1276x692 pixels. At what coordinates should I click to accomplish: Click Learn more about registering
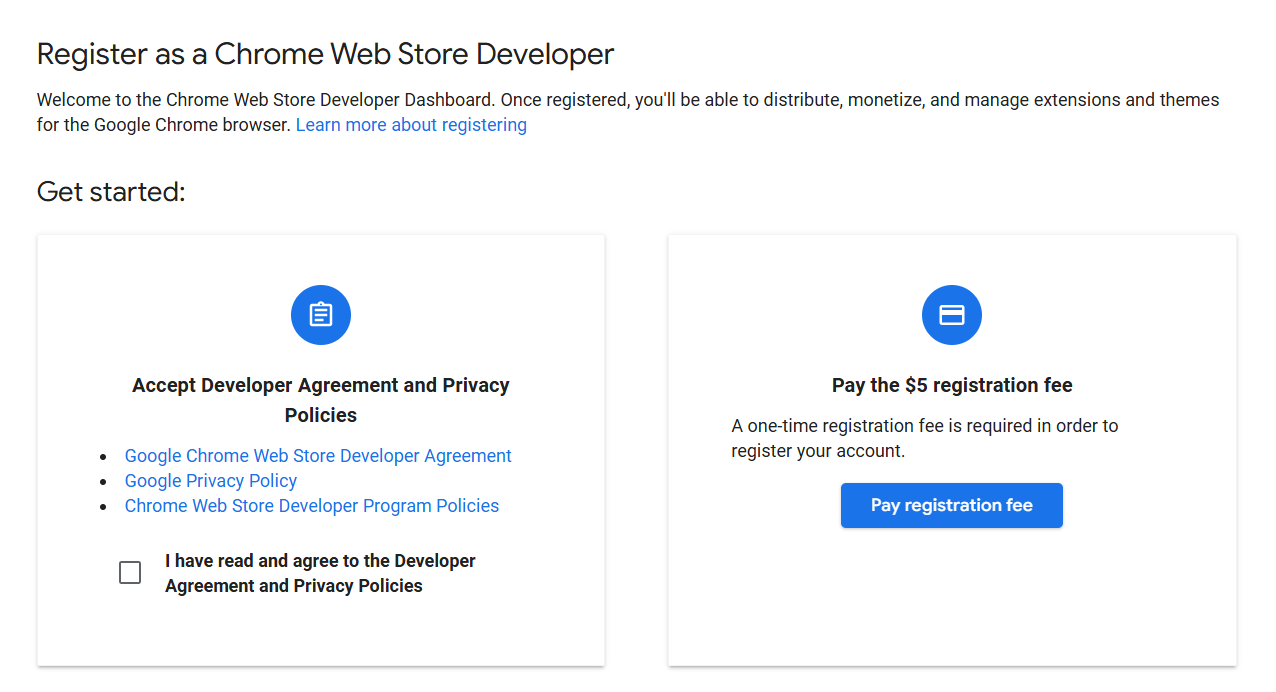coord(411,124)
